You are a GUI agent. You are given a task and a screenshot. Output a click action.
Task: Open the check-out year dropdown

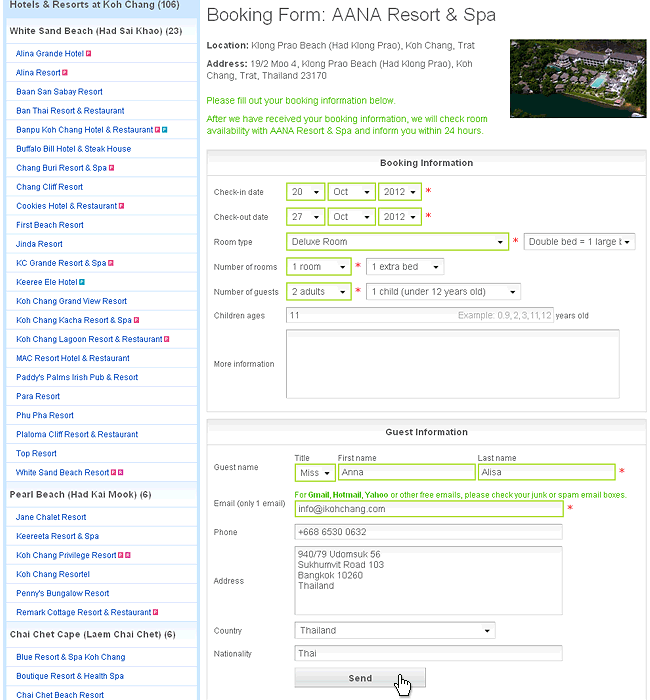[400, 217]
